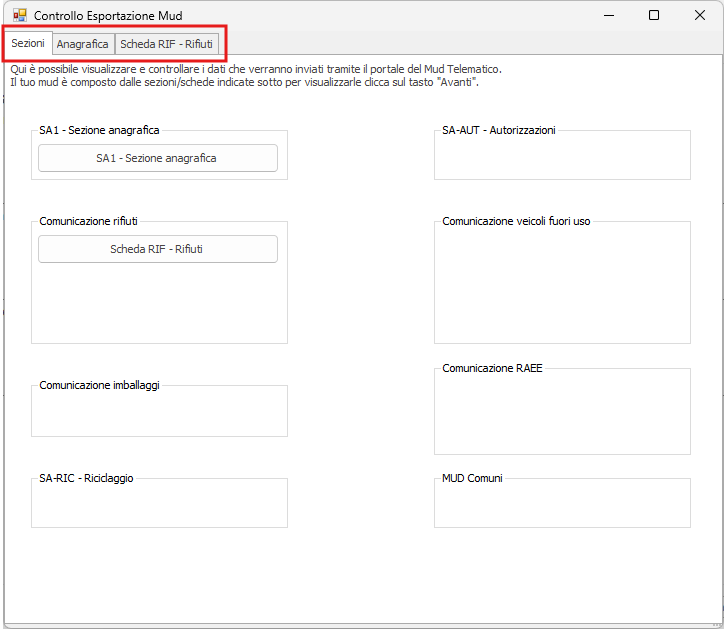Click the SA-AUT - Autorizzazioni group label
This screenshot has height=629, width=724.
[x=498, y=130]
